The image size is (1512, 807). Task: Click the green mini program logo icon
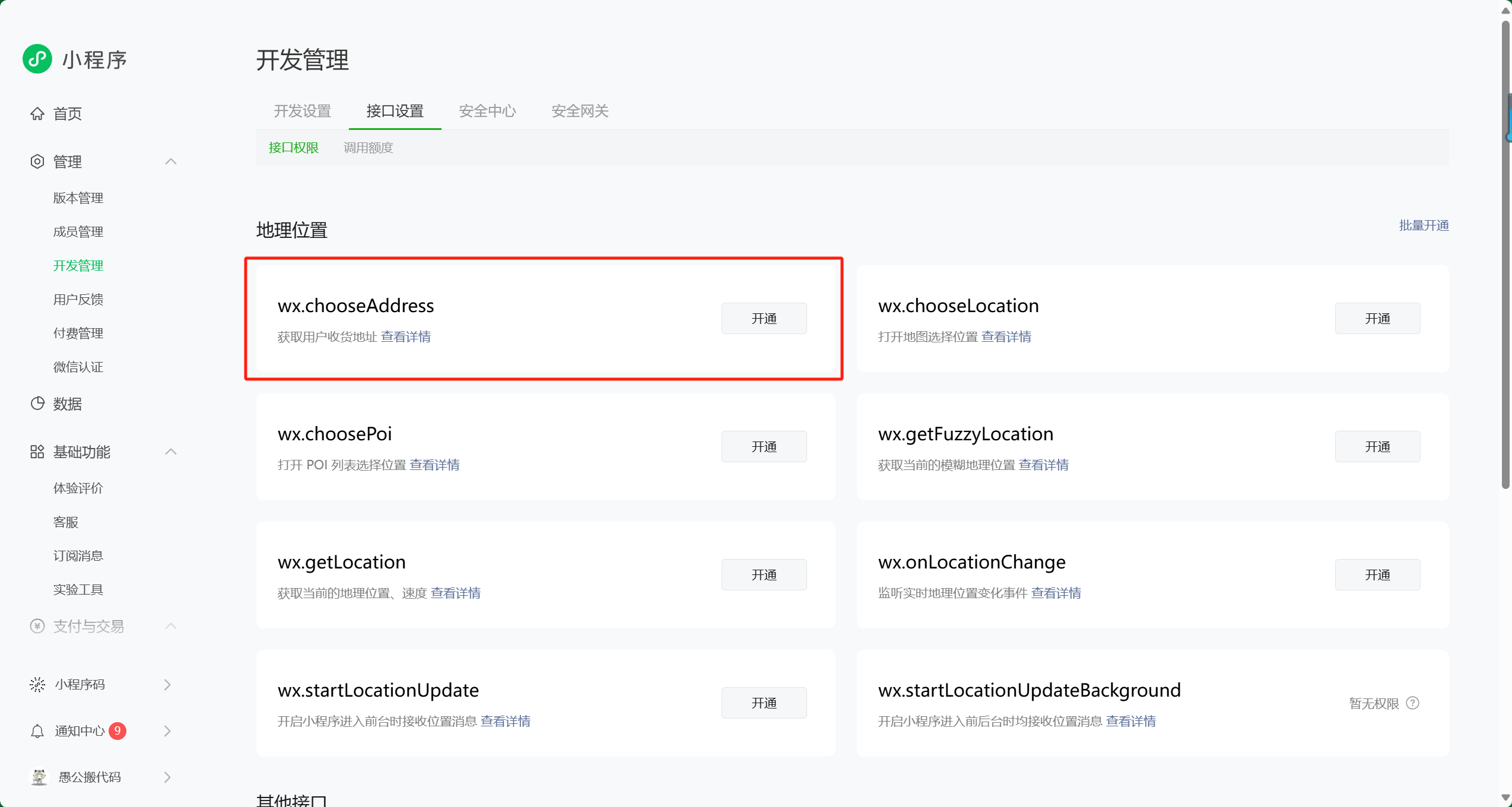(37, 59)
